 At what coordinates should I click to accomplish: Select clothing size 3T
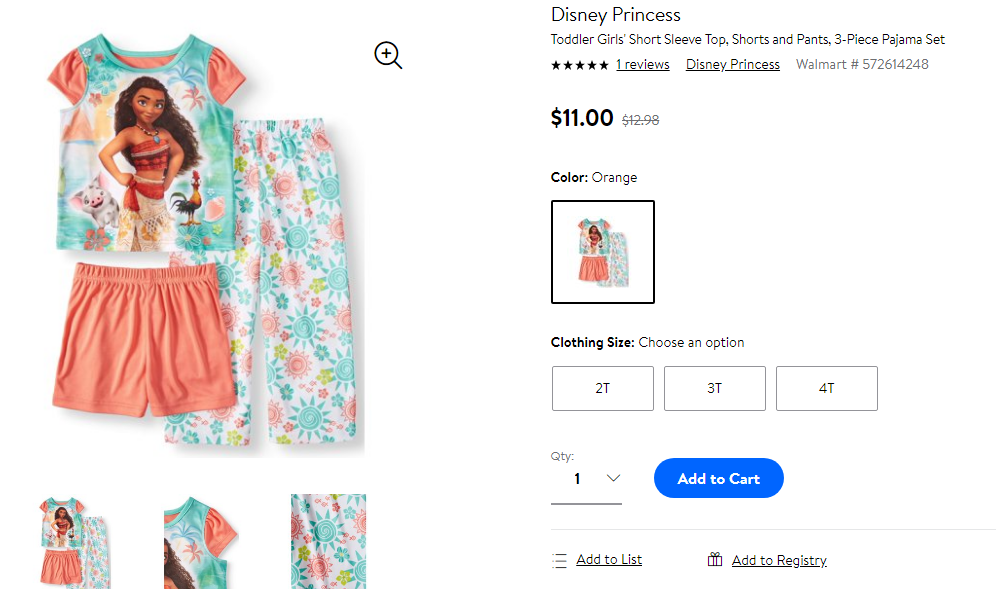(715, 388)
